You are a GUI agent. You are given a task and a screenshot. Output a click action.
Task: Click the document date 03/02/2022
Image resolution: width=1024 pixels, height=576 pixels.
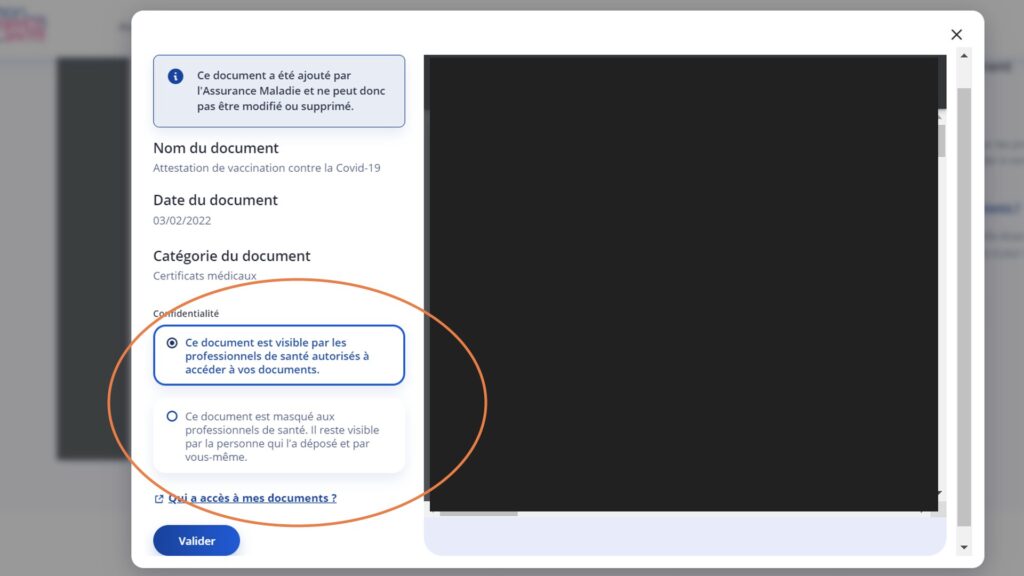tap(182, 221)
